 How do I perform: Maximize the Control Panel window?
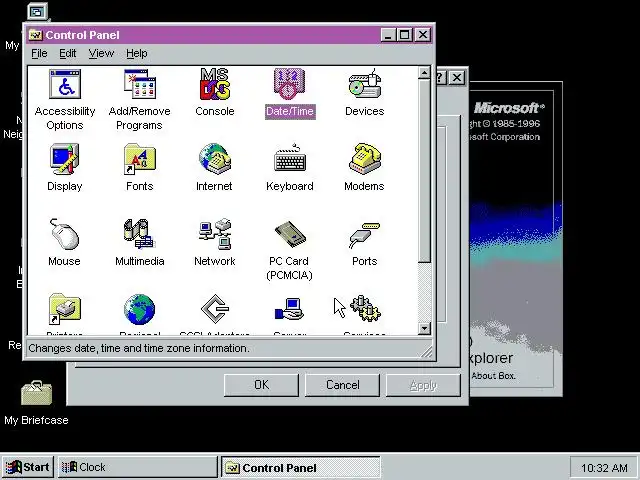pos(404,35)
